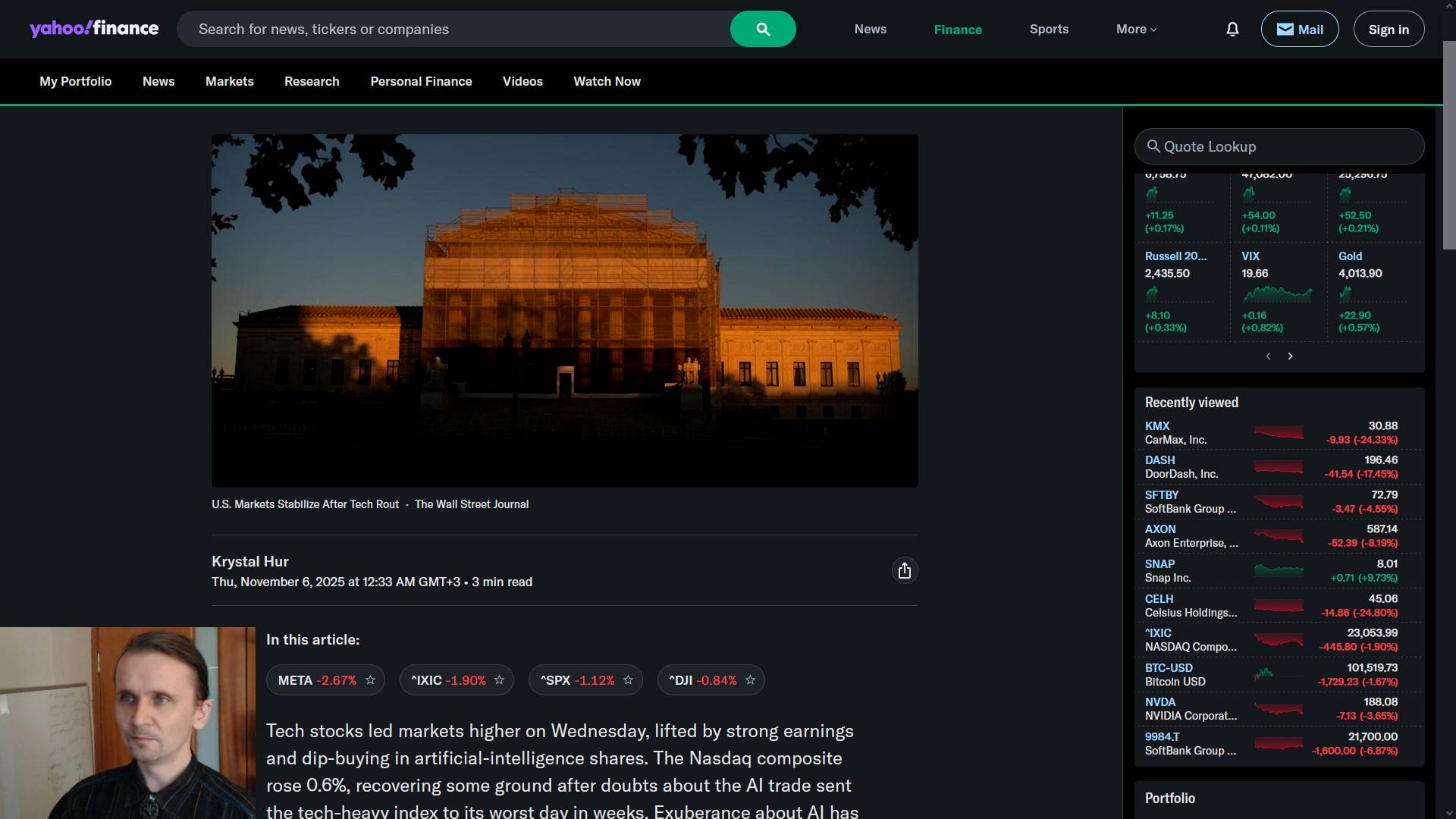The image size is (1456, 819).
Task: Open the VIX index chart tile
Action: (x=1277, y=292)
